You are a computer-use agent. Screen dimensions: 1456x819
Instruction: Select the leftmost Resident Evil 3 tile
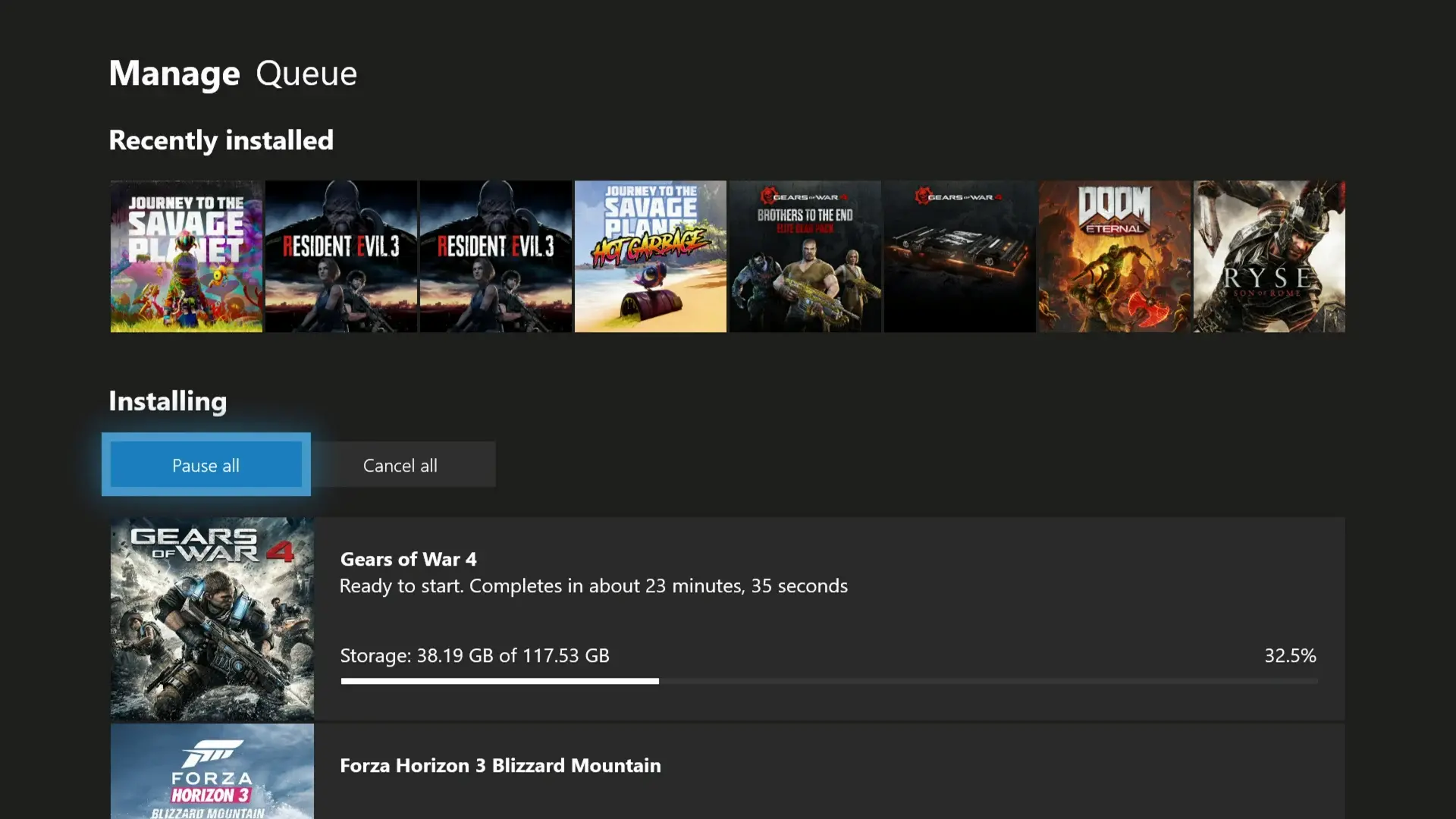point(341,256)
